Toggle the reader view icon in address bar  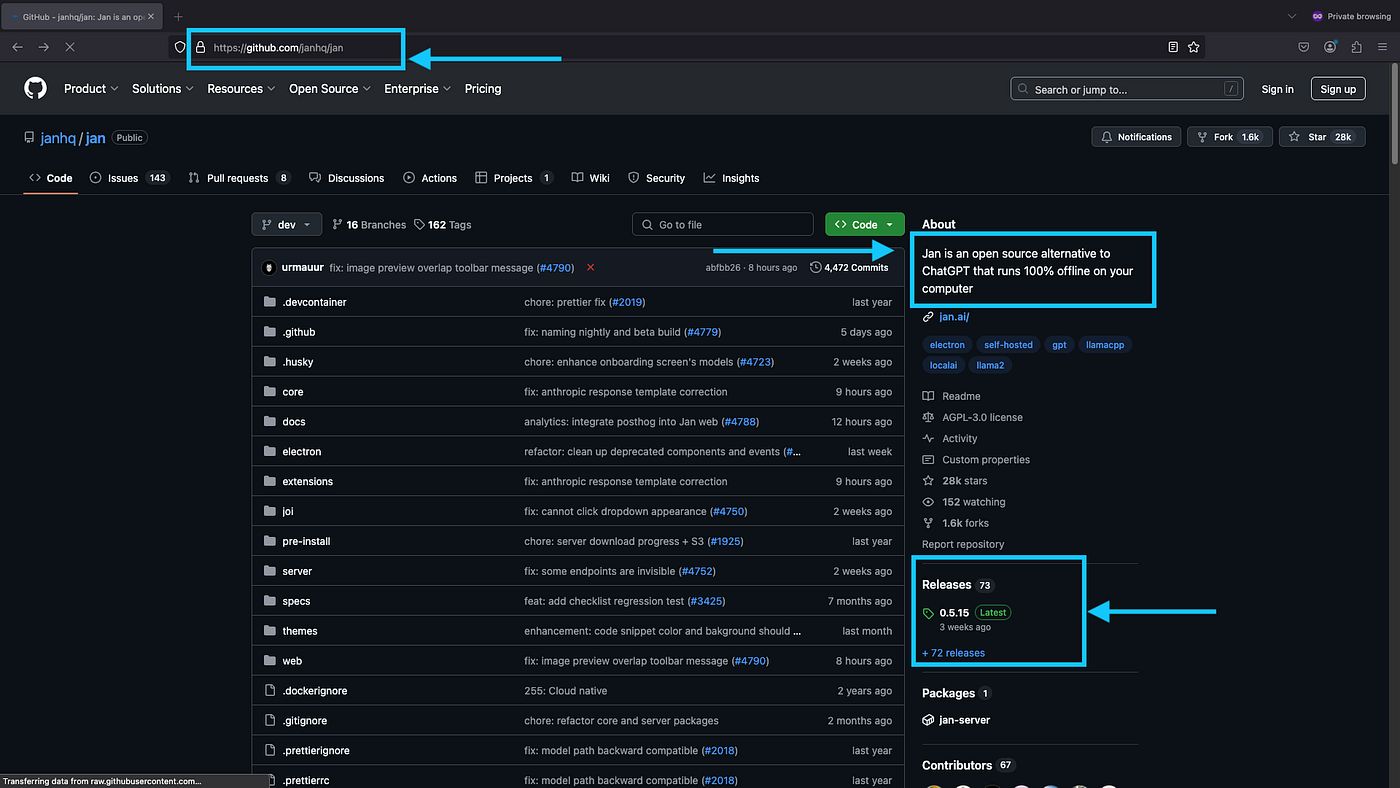[x=1173, y=47]
